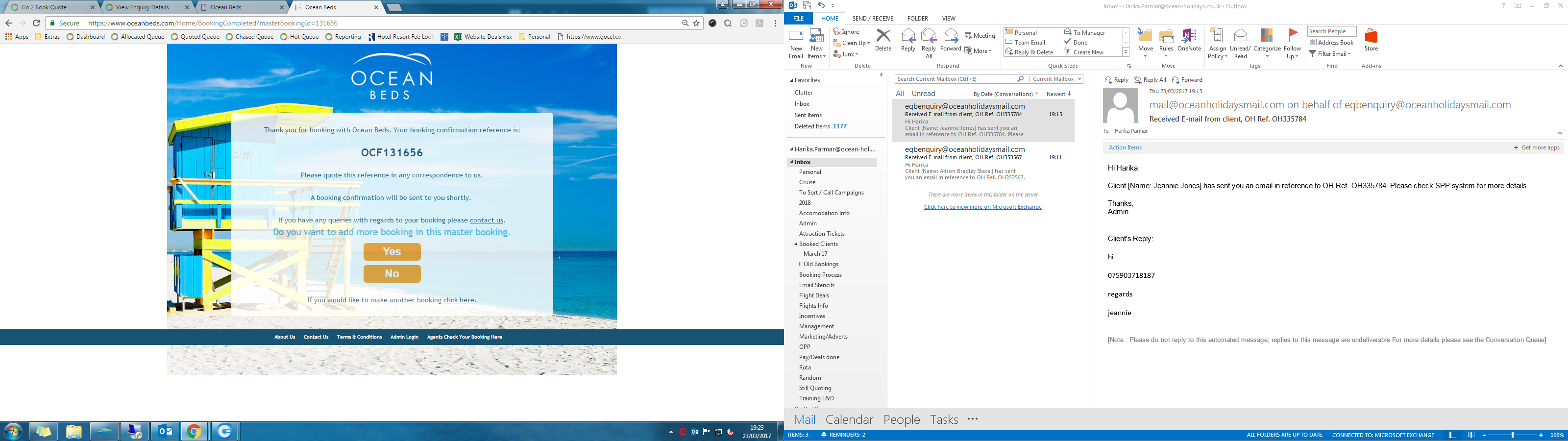
Task: Click Chrome's reload page icon
Action: point(37,23)
